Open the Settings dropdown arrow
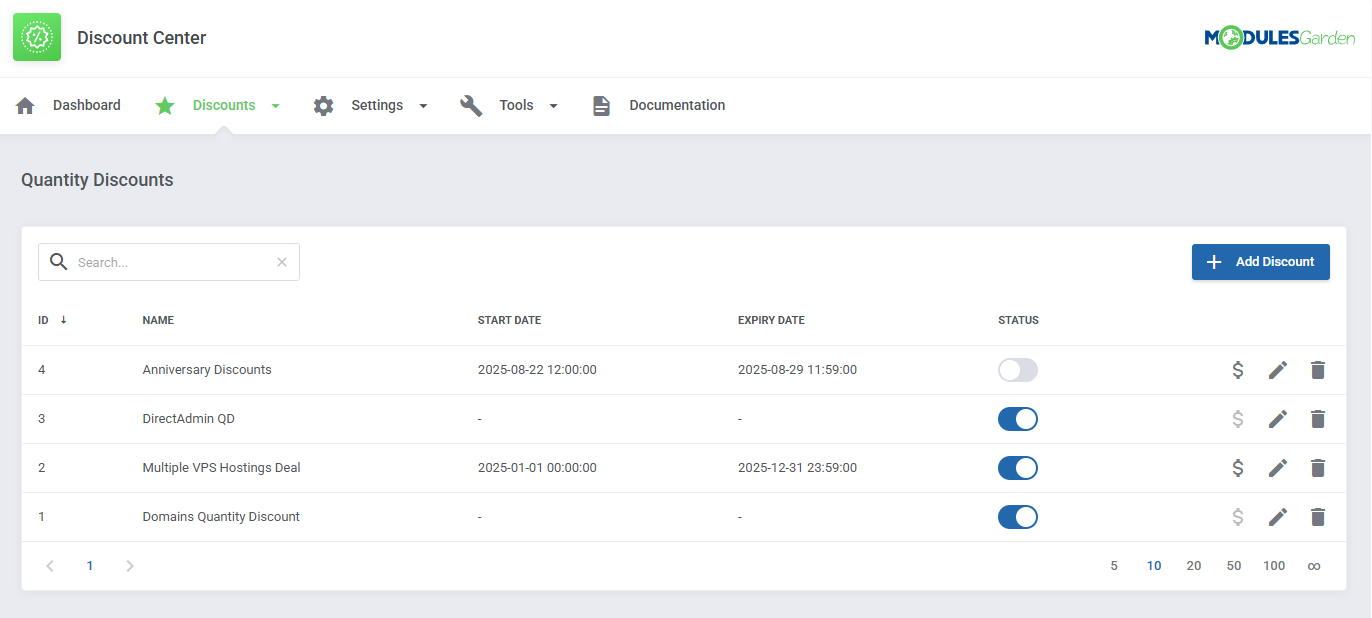The image size is (1372, 618). point(423,104)
